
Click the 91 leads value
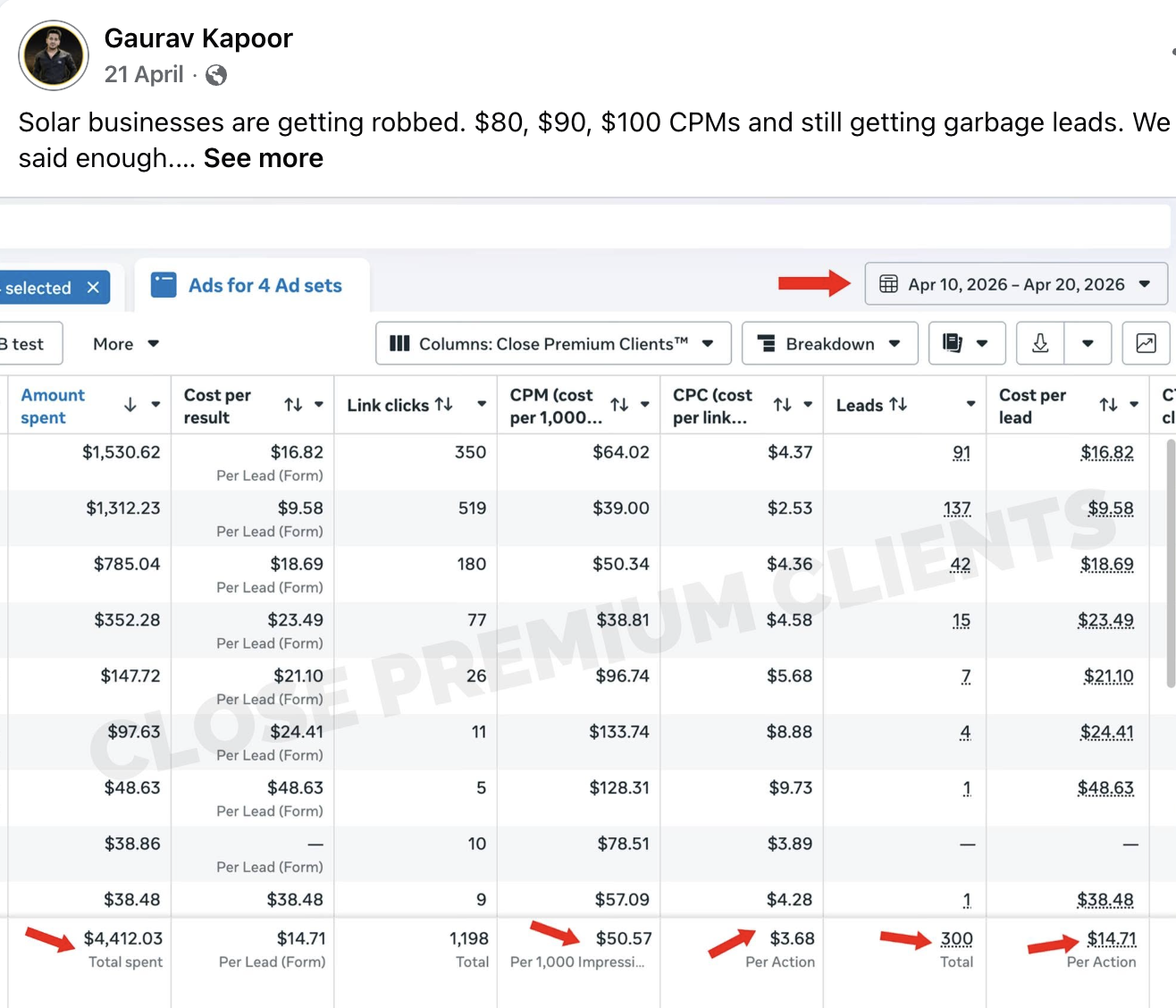[x=962, y=453]
